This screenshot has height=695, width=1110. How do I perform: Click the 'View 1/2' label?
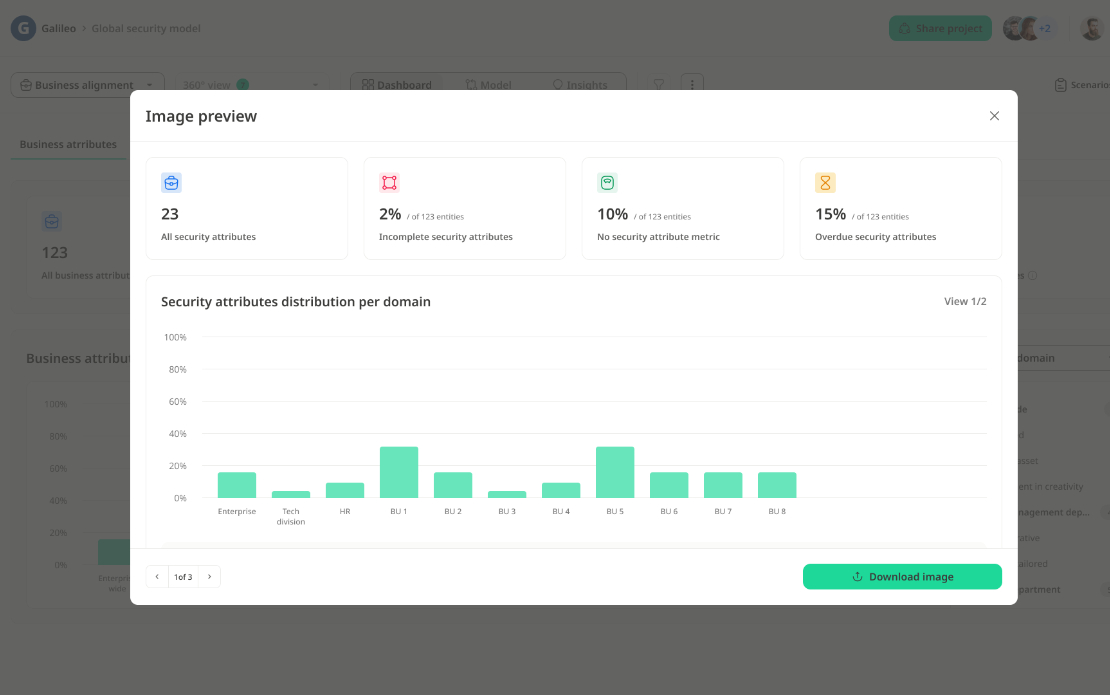pyautogui.click(x=965, y=301)
